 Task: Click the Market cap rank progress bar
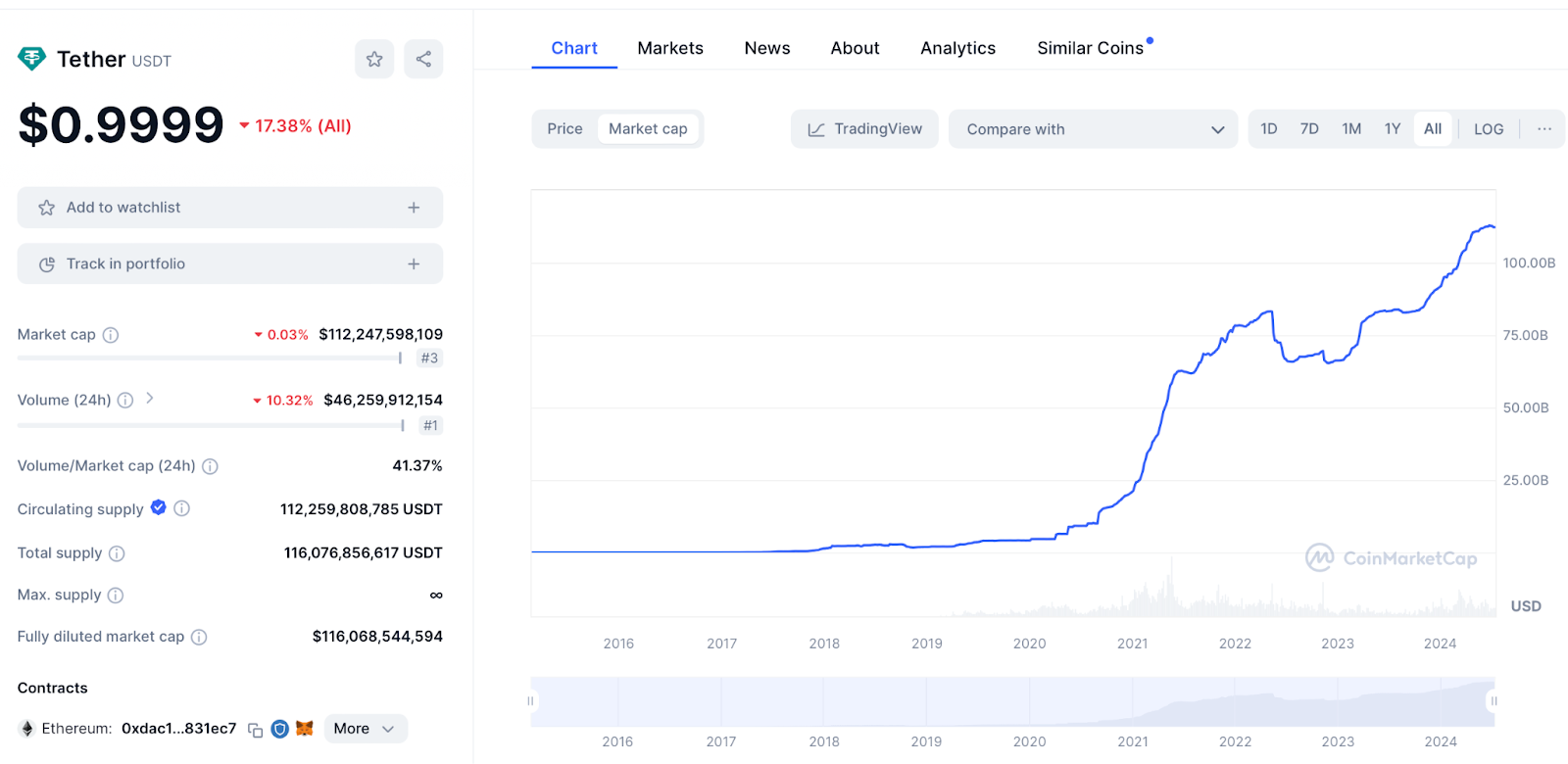click(x=210, y=358)
